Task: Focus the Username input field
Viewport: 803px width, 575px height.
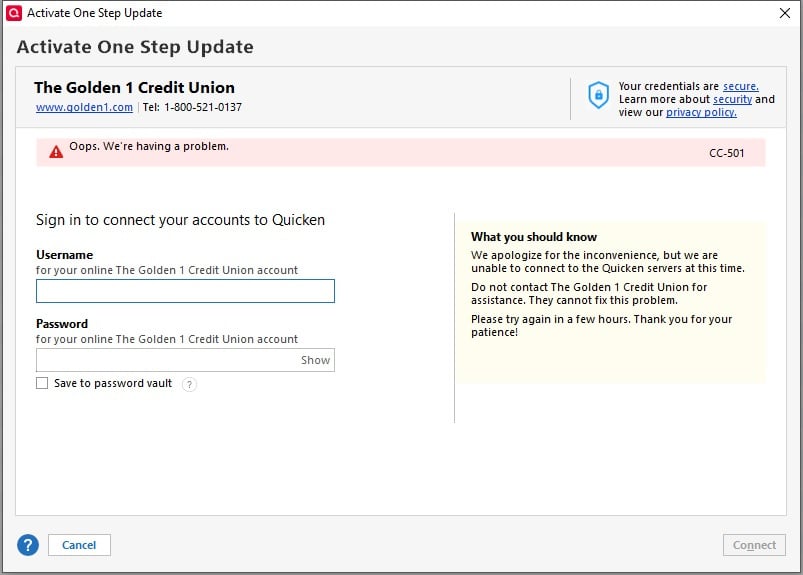Action: [x=185, y=291]
